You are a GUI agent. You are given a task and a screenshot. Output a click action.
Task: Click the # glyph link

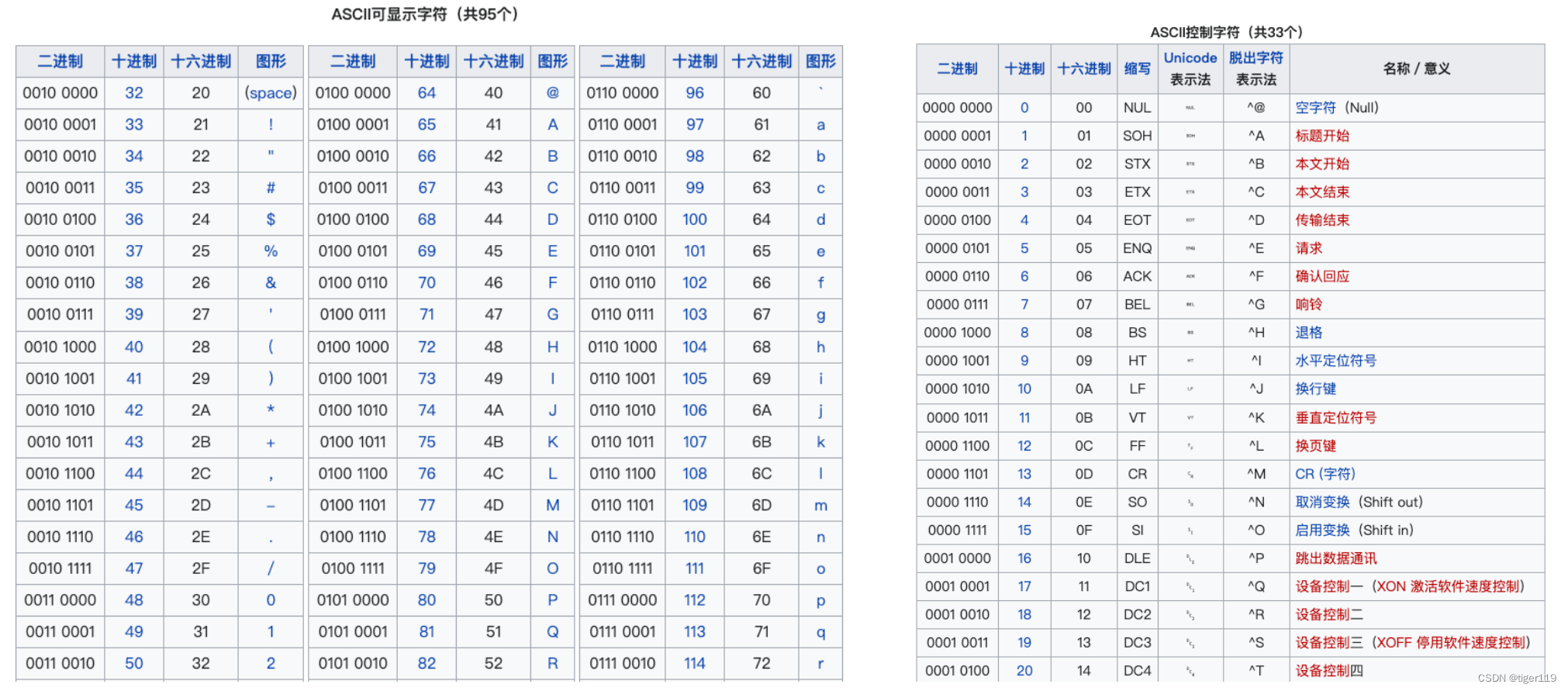coord(271,188)
